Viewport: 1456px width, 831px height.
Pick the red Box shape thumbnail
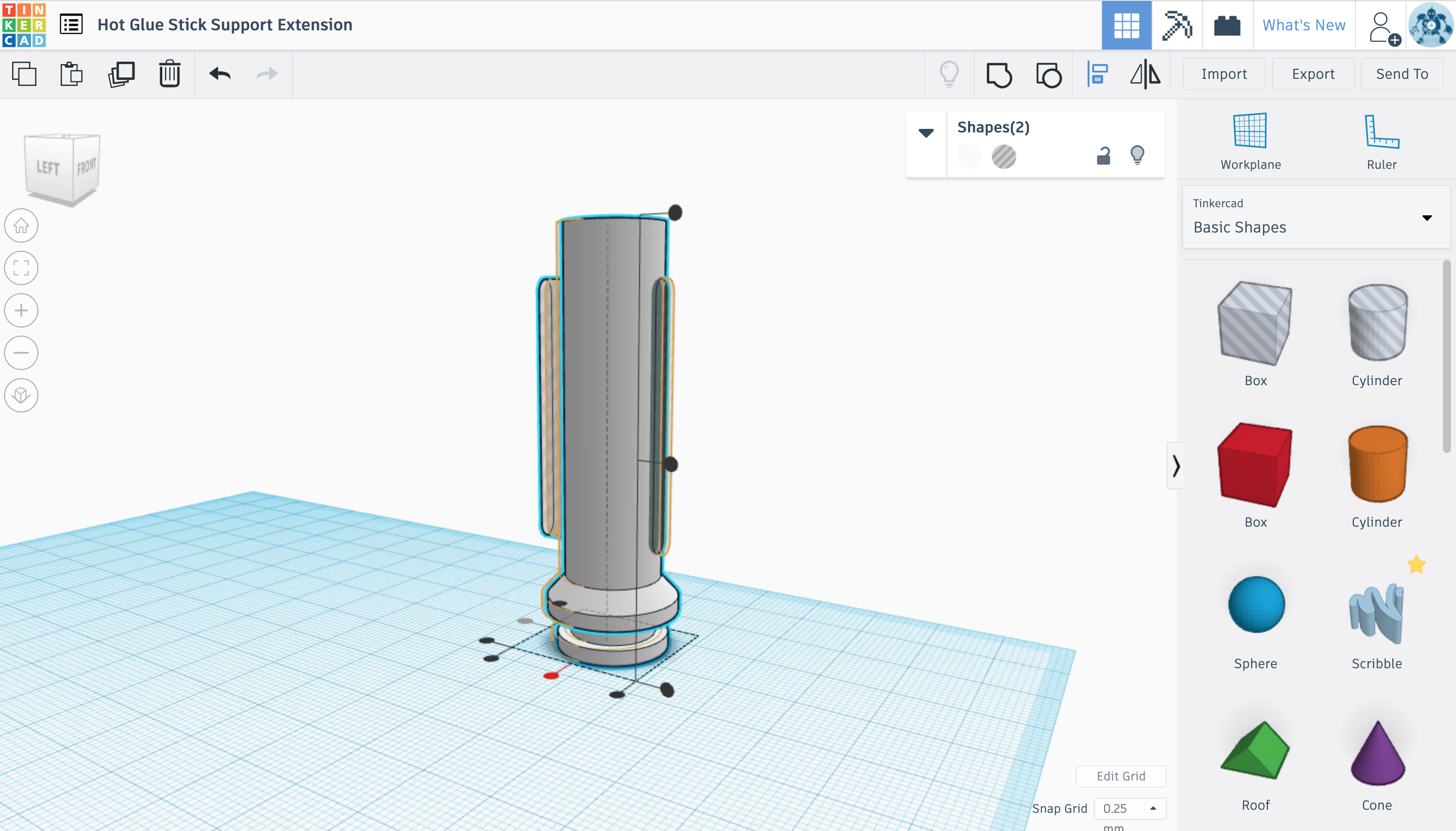pyautogui.click(x=1254, y=465)
